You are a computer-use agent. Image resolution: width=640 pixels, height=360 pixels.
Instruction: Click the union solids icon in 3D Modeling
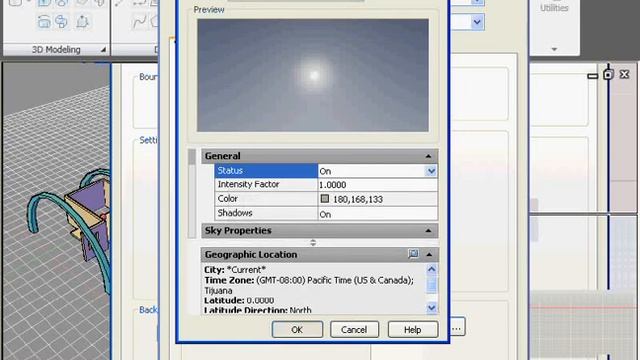tap(61, 21)
